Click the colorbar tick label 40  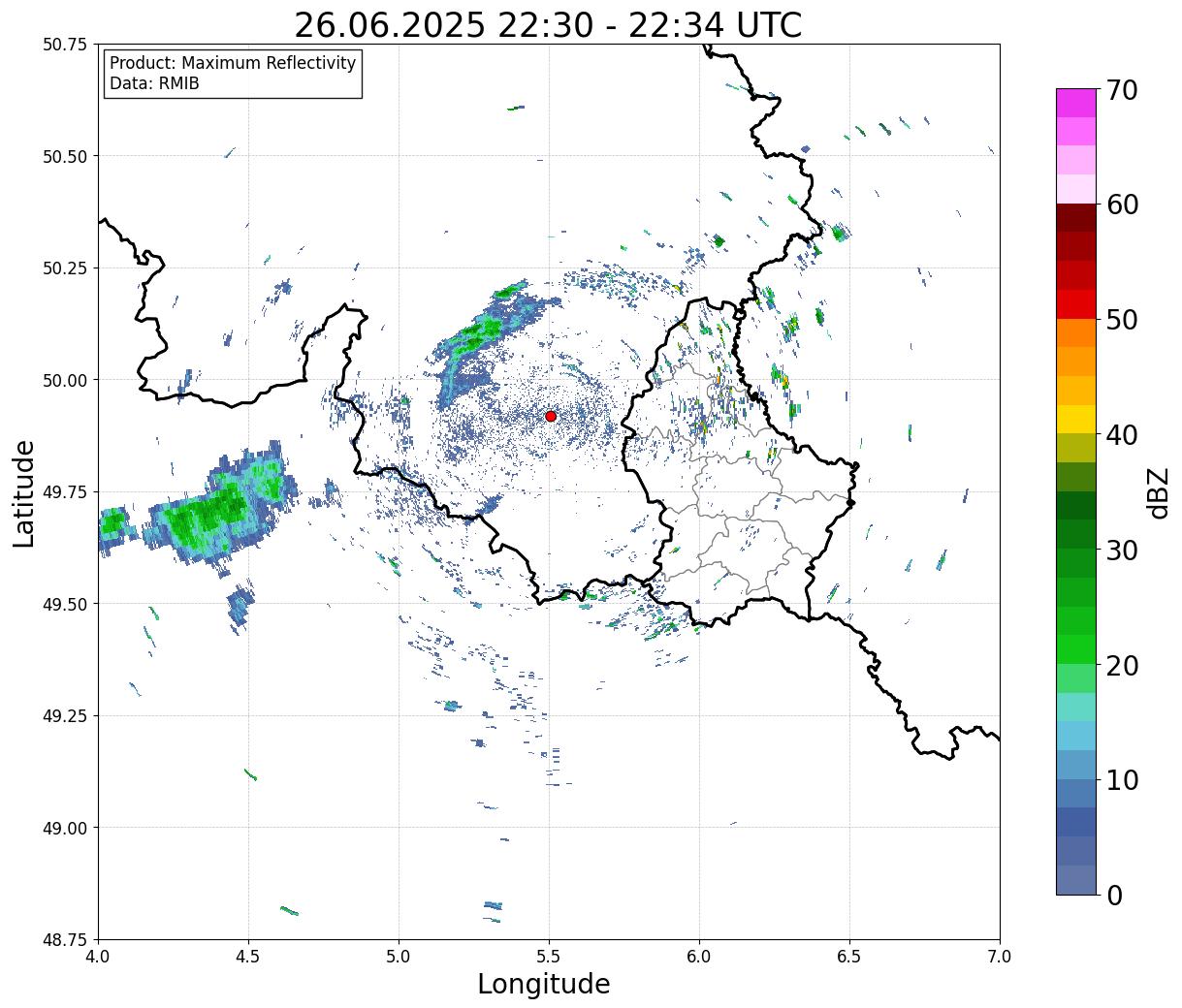pos(1121,435)
